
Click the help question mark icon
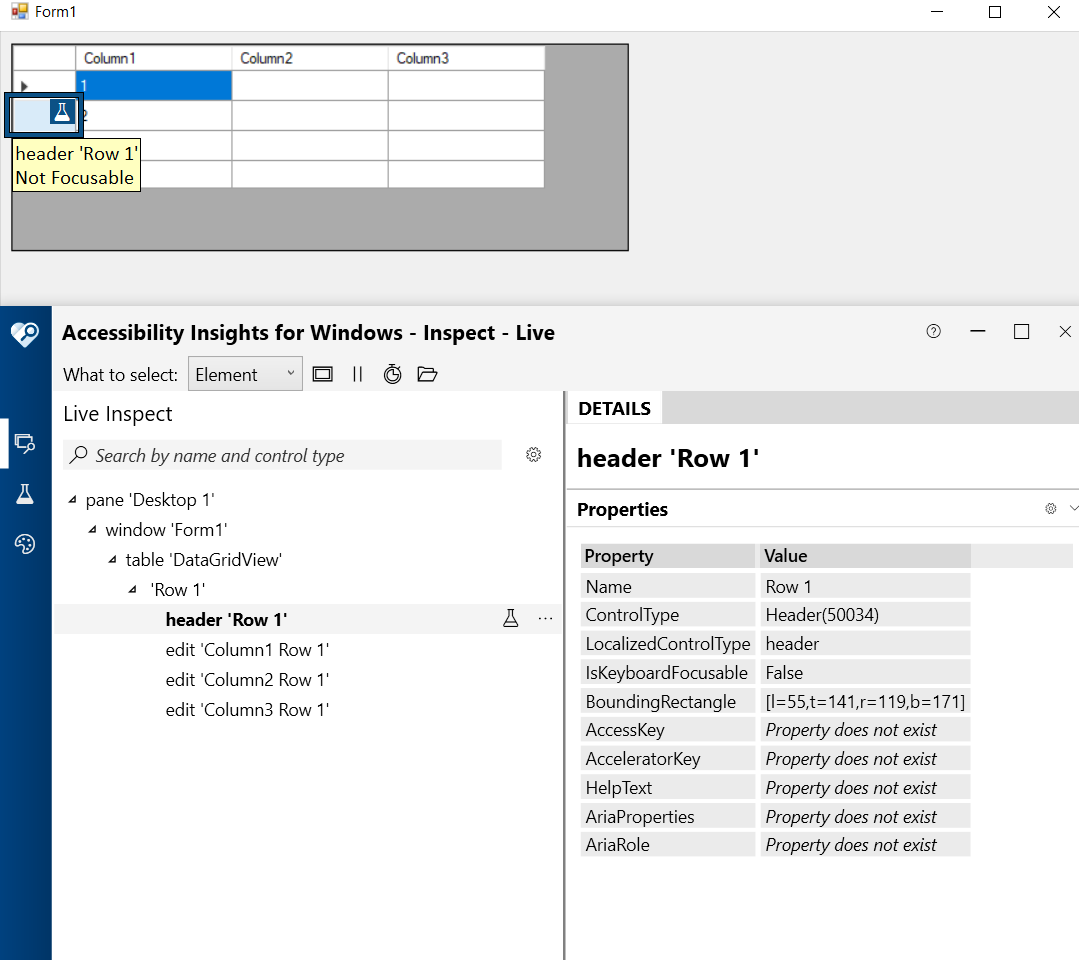(x=933, y=332)
